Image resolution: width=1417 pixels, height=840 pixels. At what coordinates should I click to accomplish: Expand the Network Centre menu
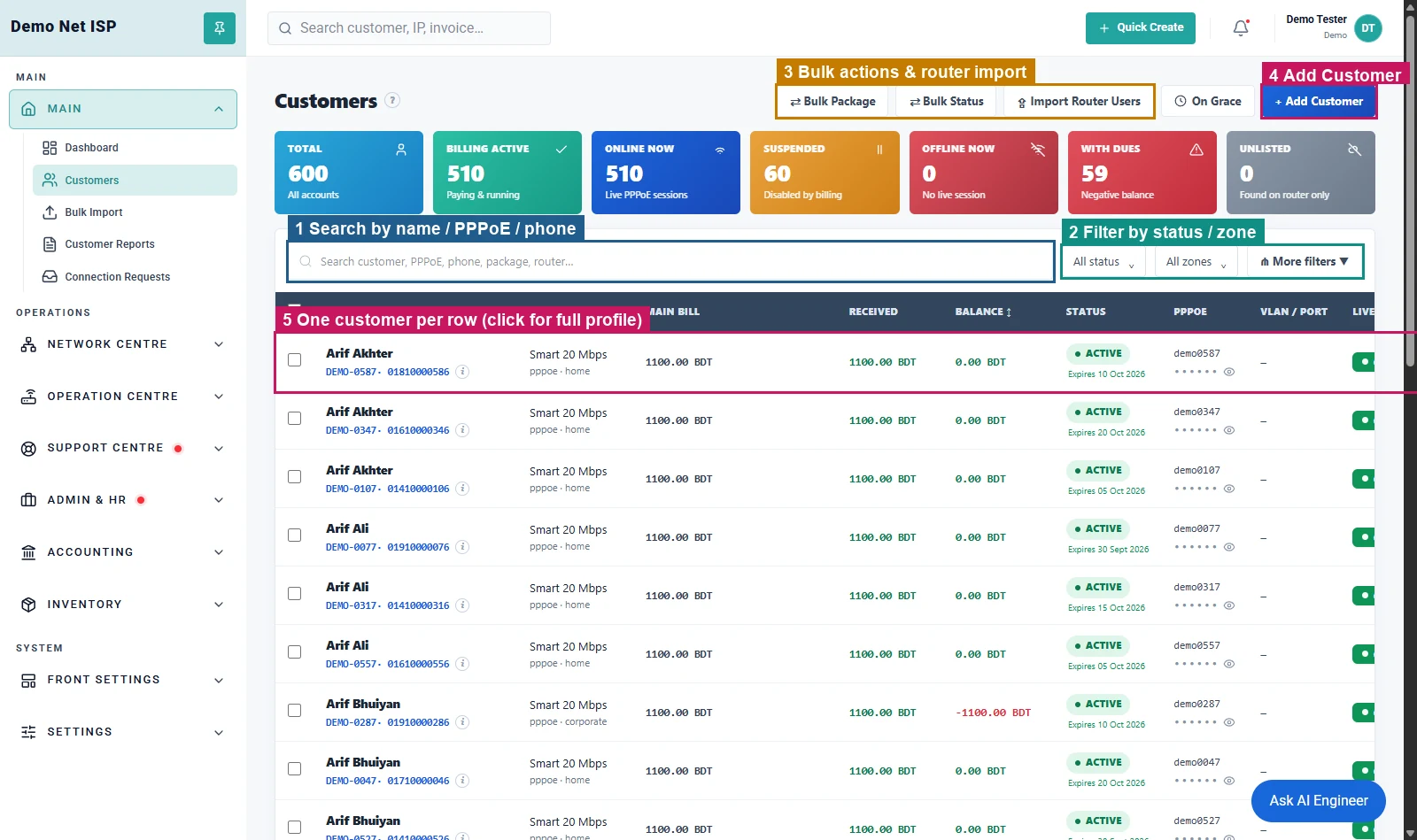click(123, 344)
